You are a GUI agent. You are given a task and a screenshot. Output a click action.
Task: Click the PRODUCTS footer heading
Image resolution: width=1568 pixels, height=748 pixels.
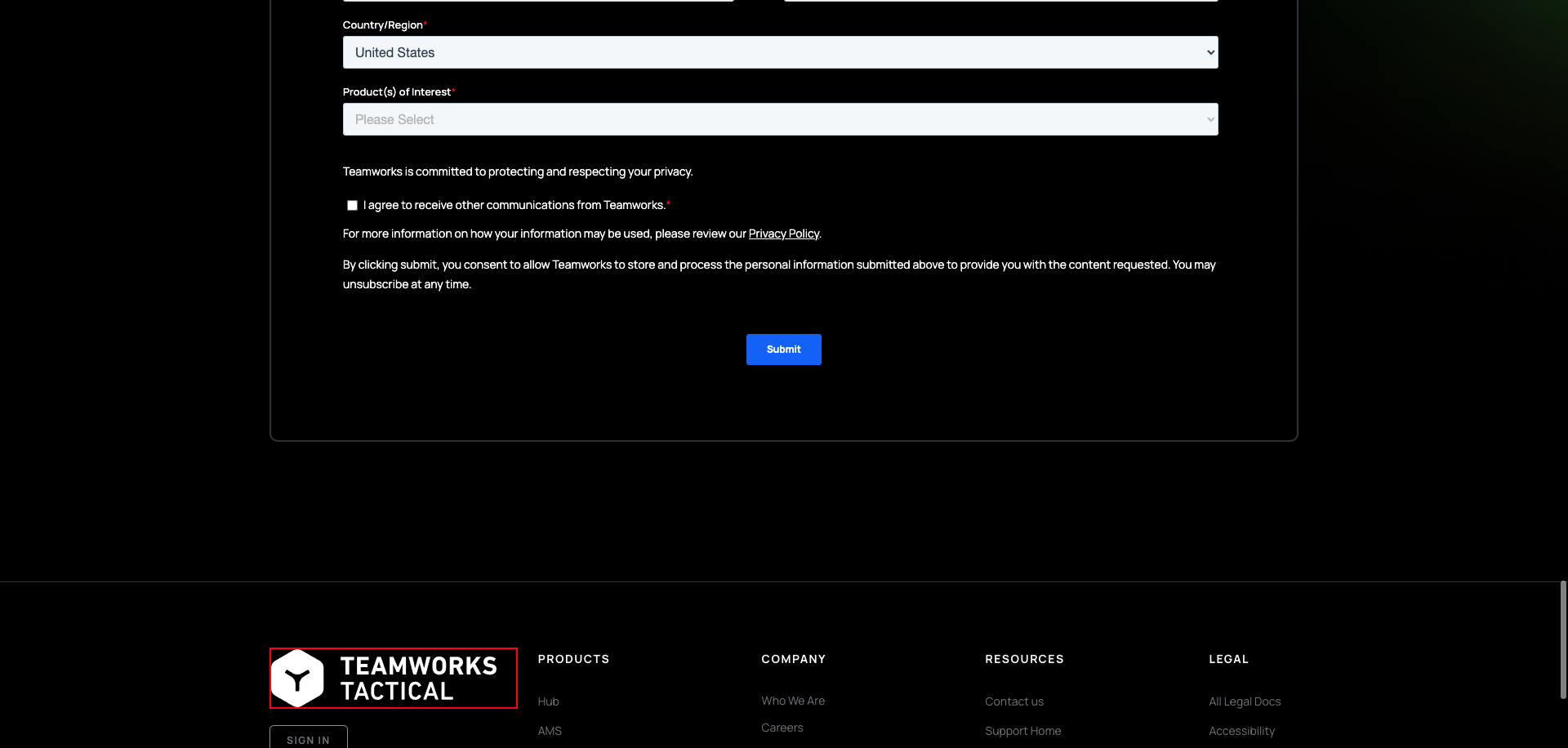coord(573,659)
